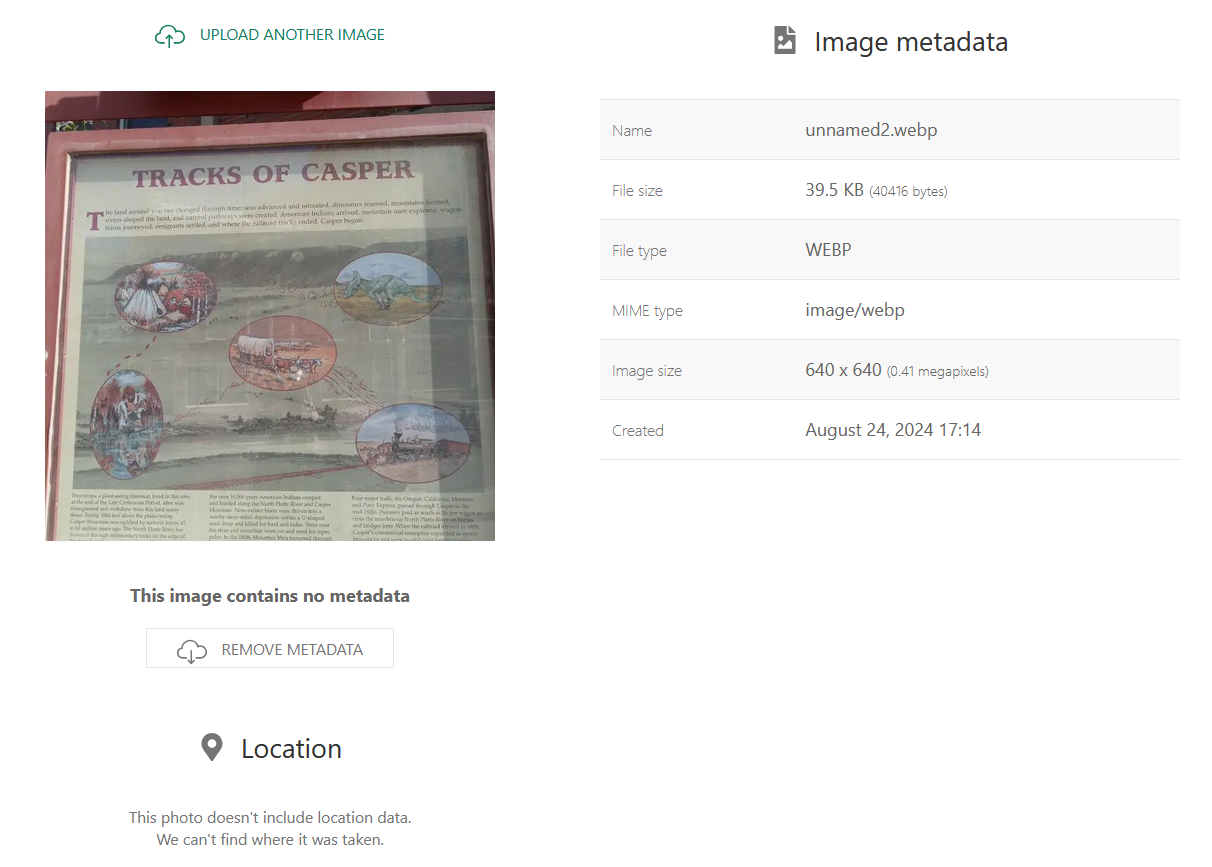
Task: Click the Remove Metadata button
Action: pos(270,648)
